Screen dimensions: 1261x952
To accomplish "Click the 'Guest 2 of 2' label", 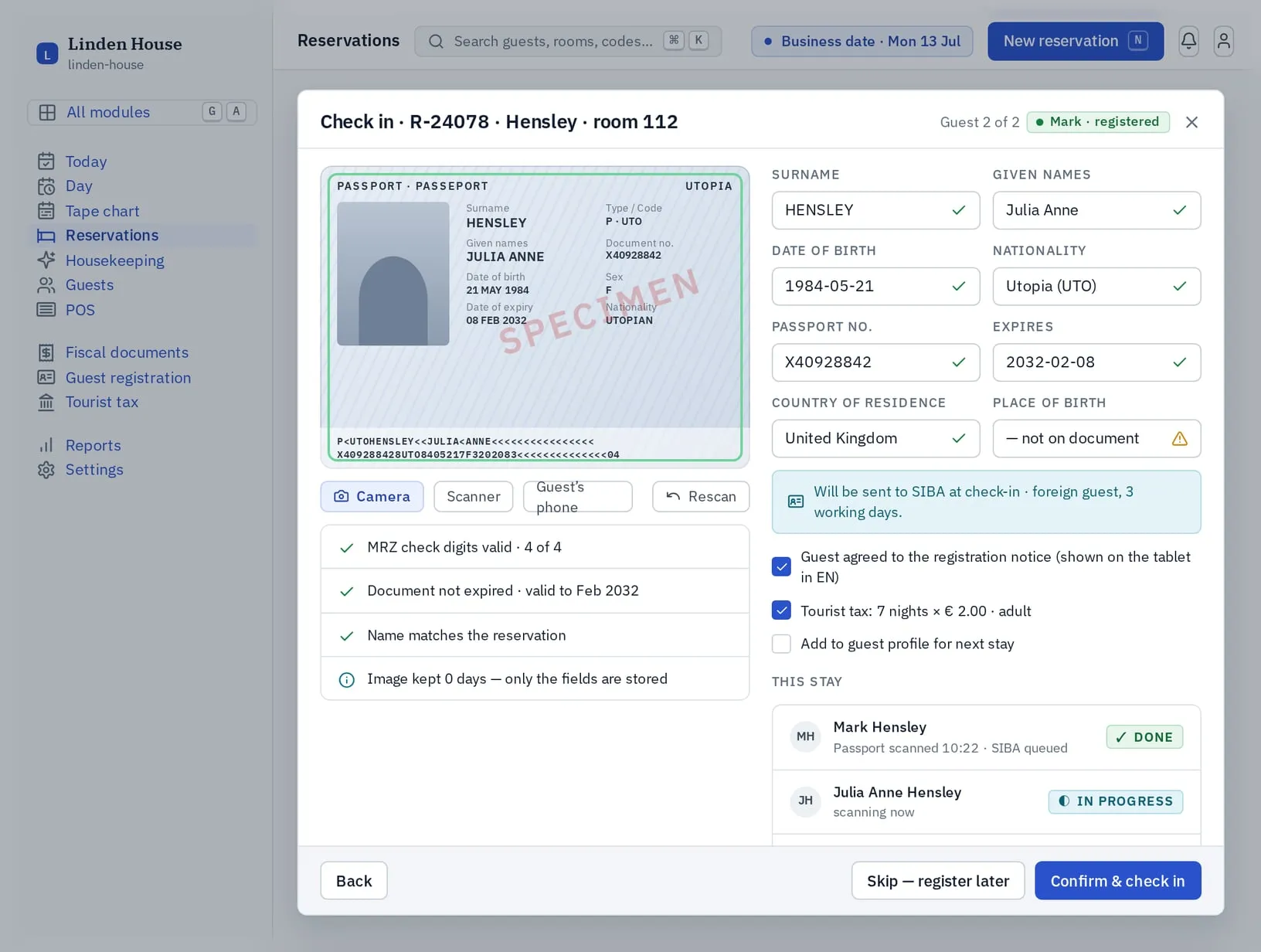I will [x=979, y=122].
